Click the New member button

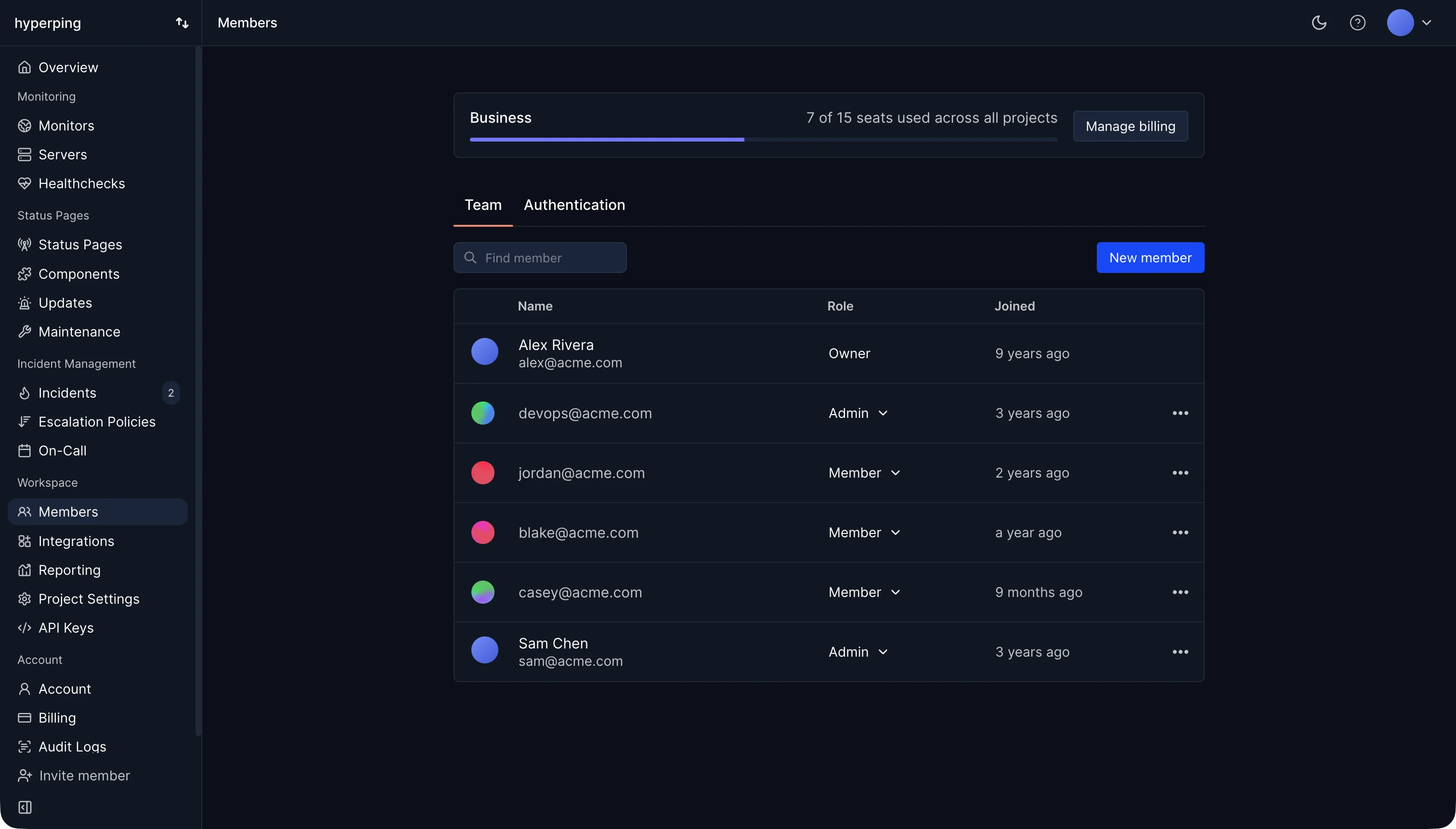pyautogui.click(x=1150, y=258)
